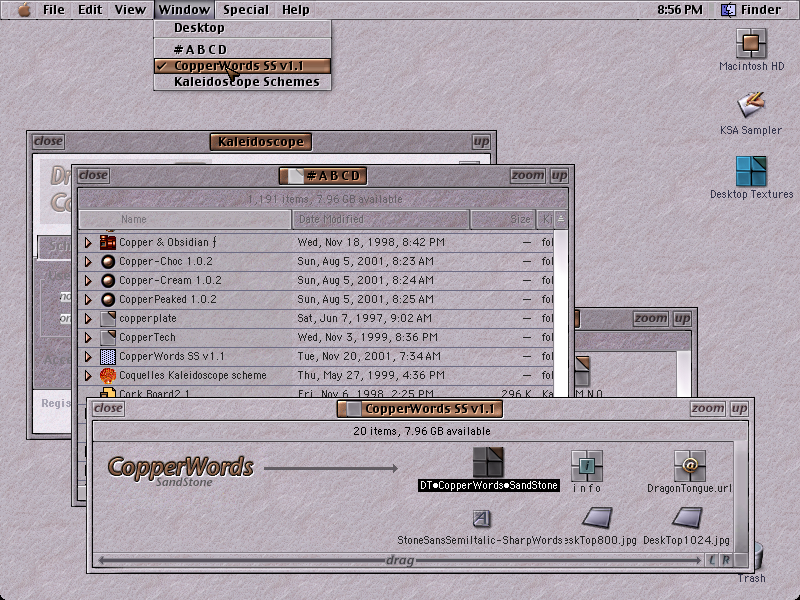Viewport: 800px width, 600px height.
Task: Click vertical scrollbar of # A B C D list
Action: (x=561, y=313)
